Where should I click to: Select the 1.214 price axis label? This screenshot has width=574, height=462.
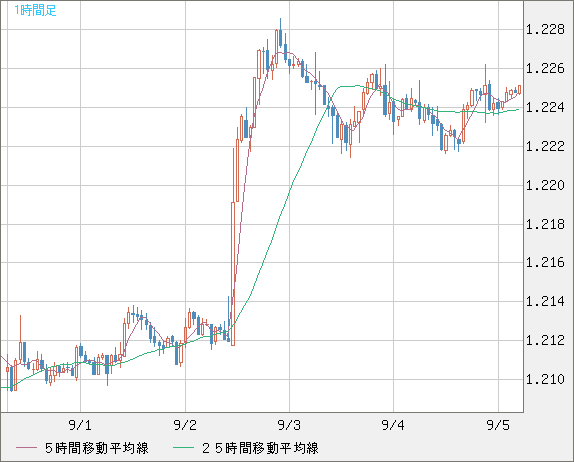point(545,301)
